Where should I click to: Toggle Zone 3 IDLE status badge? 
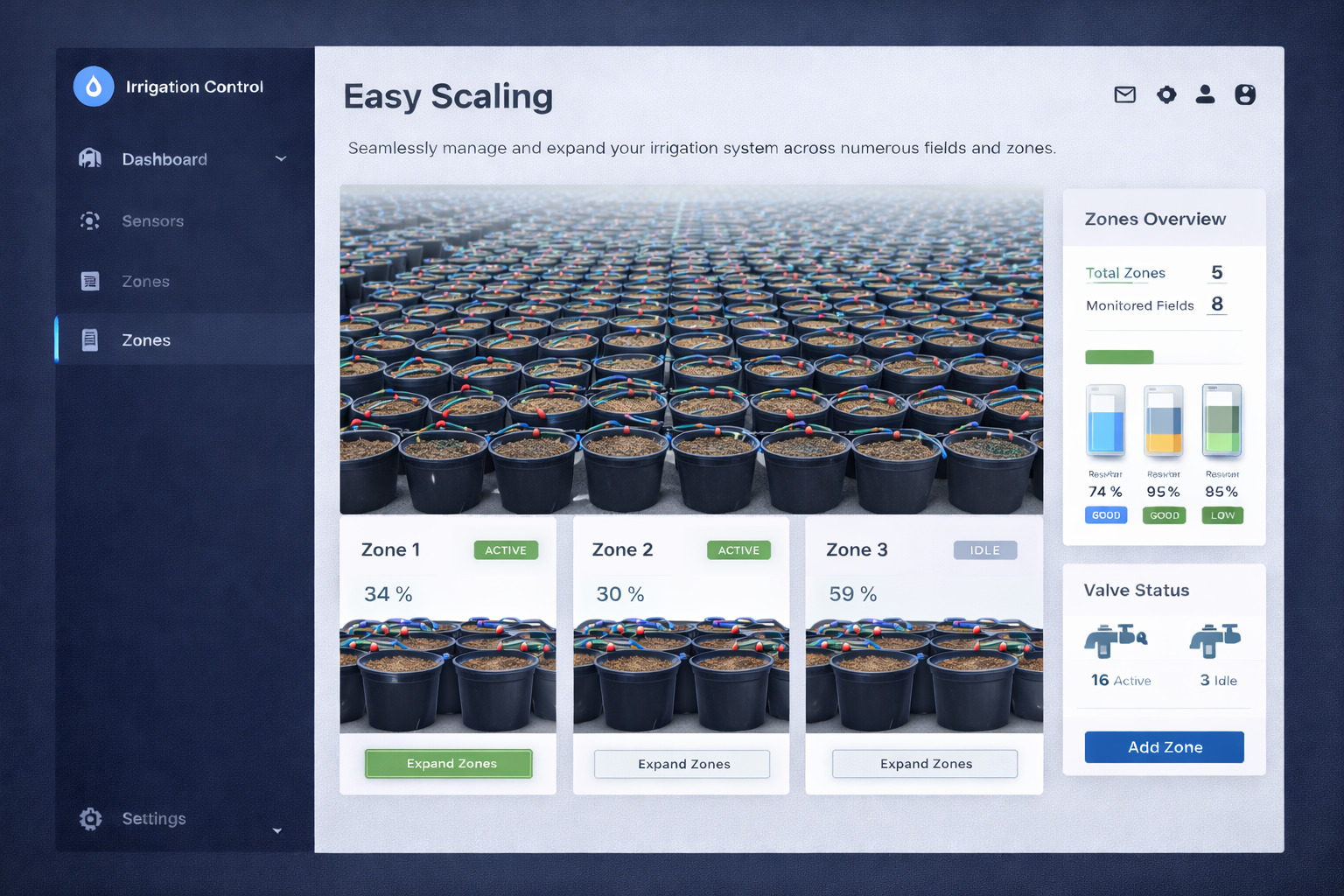coord(985,550)
